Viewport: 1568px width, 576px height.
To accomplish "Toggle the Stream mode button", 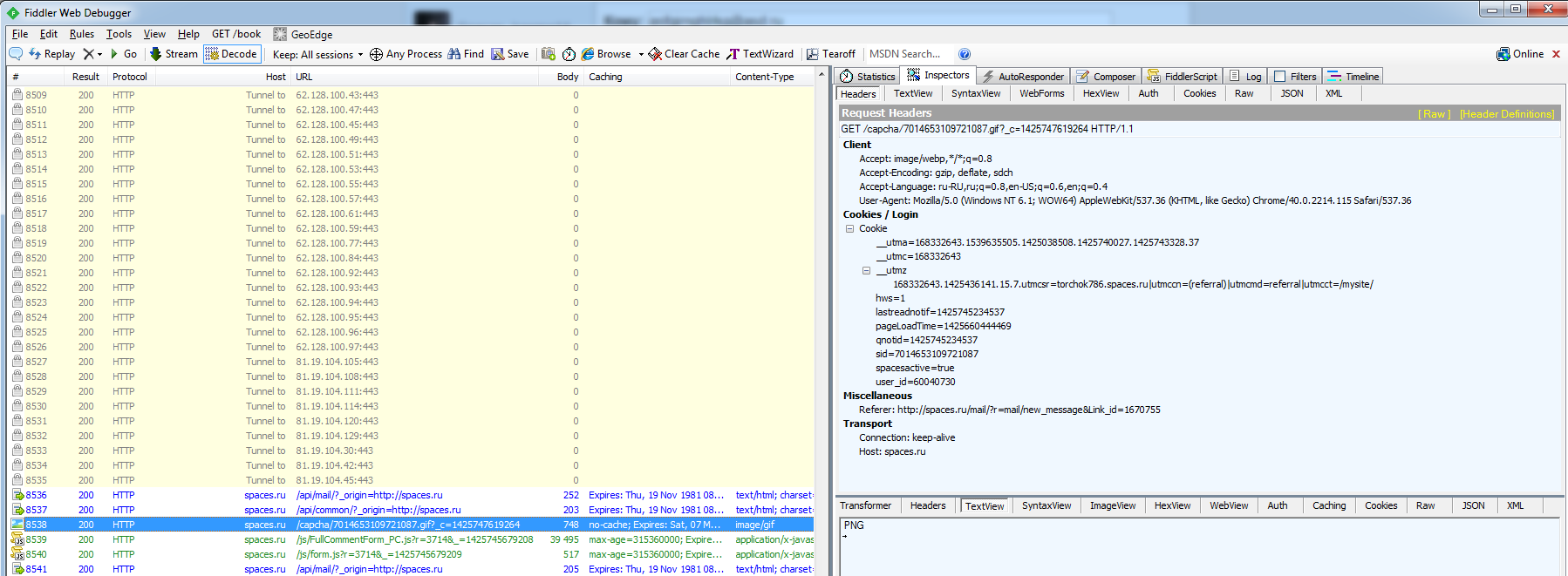I will [x=174, y=54].
